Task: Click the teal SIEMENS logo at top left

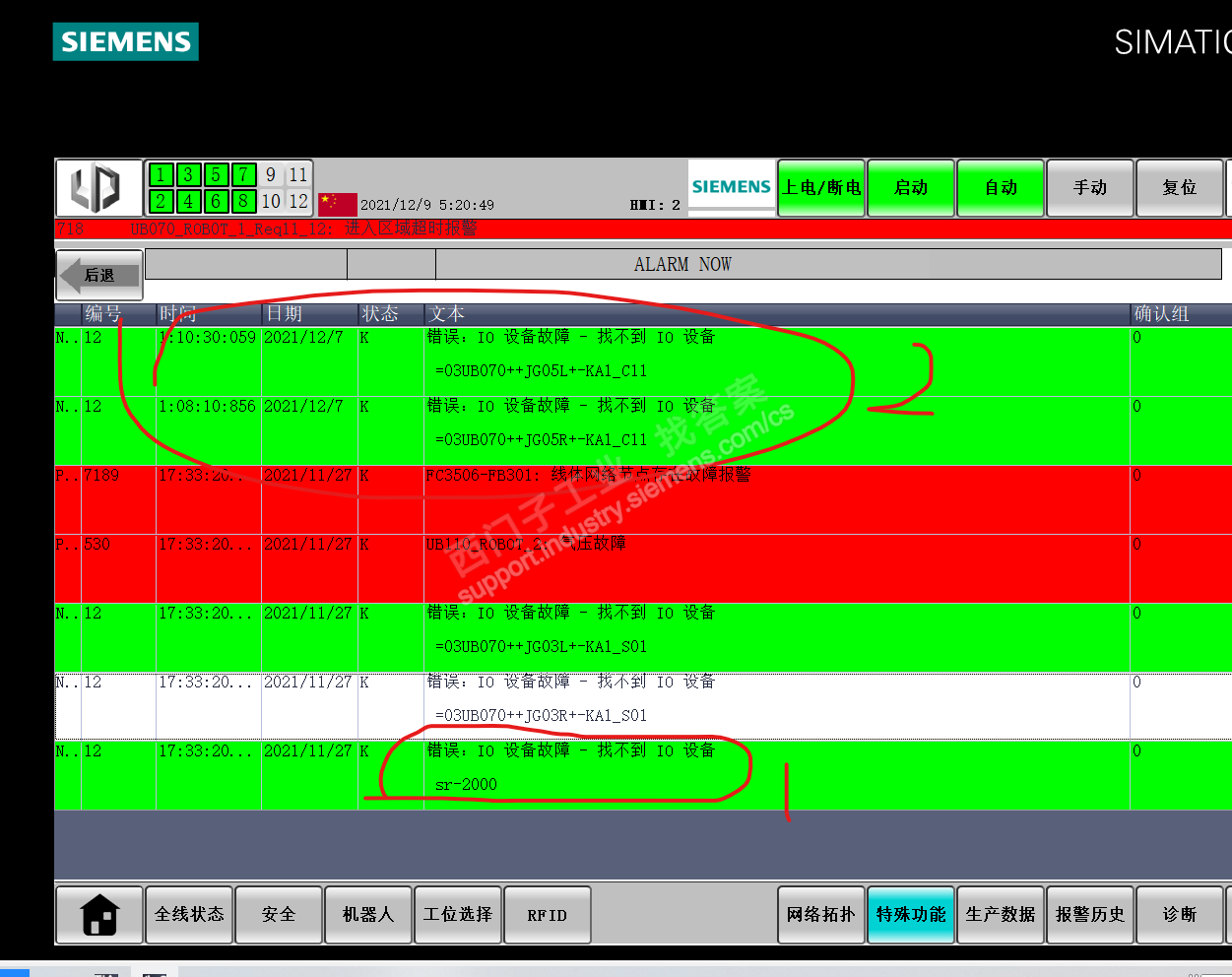Action: click(126, 41)
